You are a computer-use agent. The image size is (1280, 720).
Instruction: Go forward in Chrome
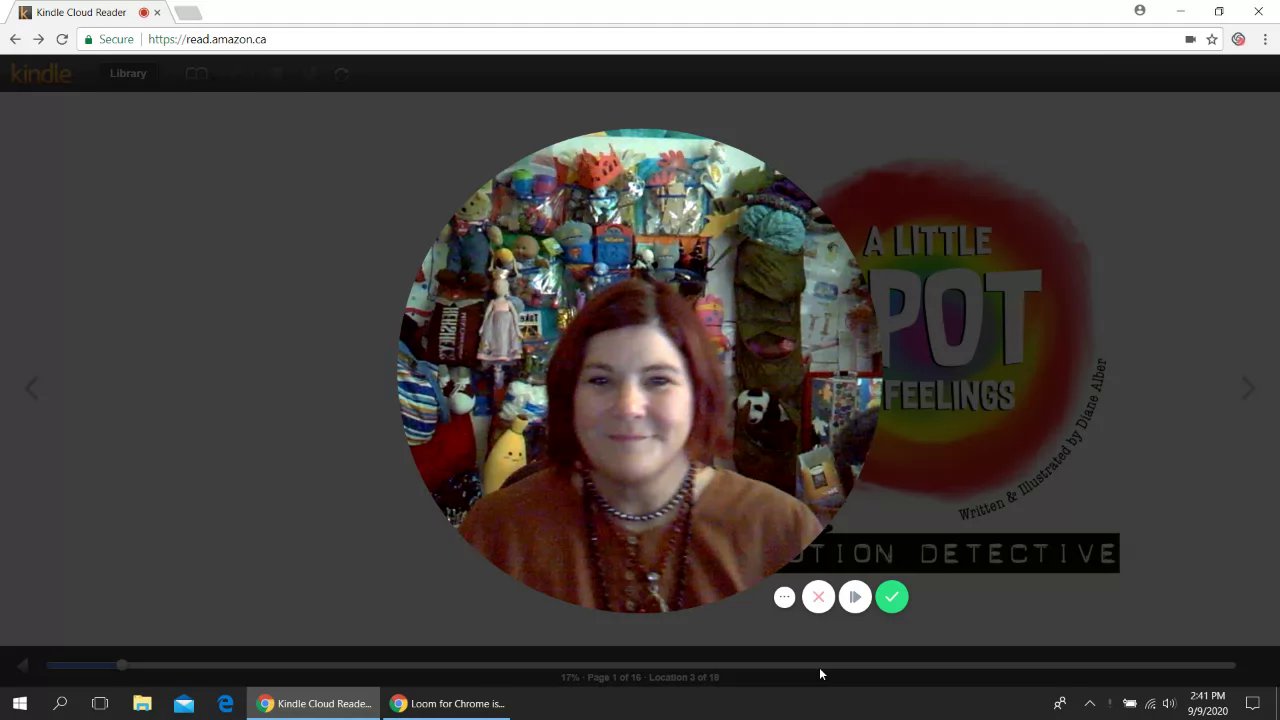point(38,39)
